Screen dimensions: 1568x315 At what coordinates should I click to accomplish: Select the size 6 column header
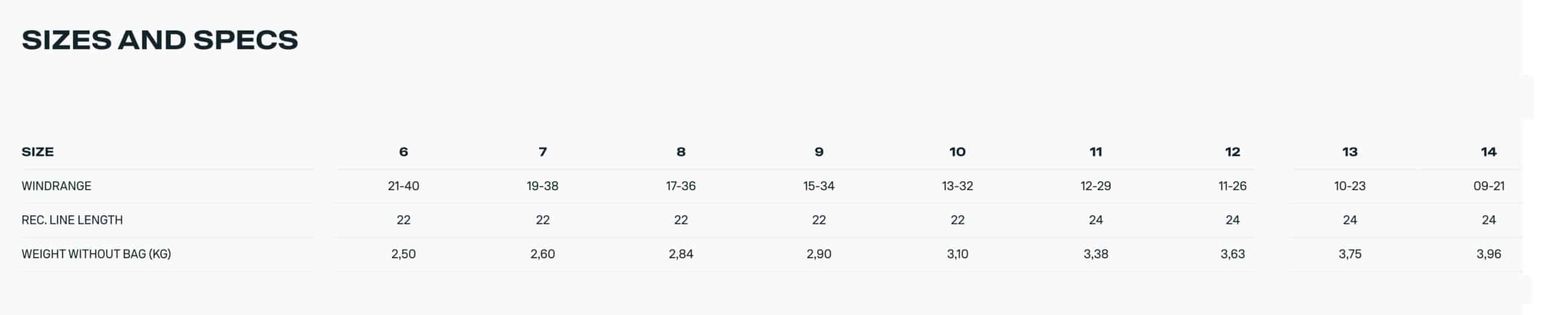(403, 152)
